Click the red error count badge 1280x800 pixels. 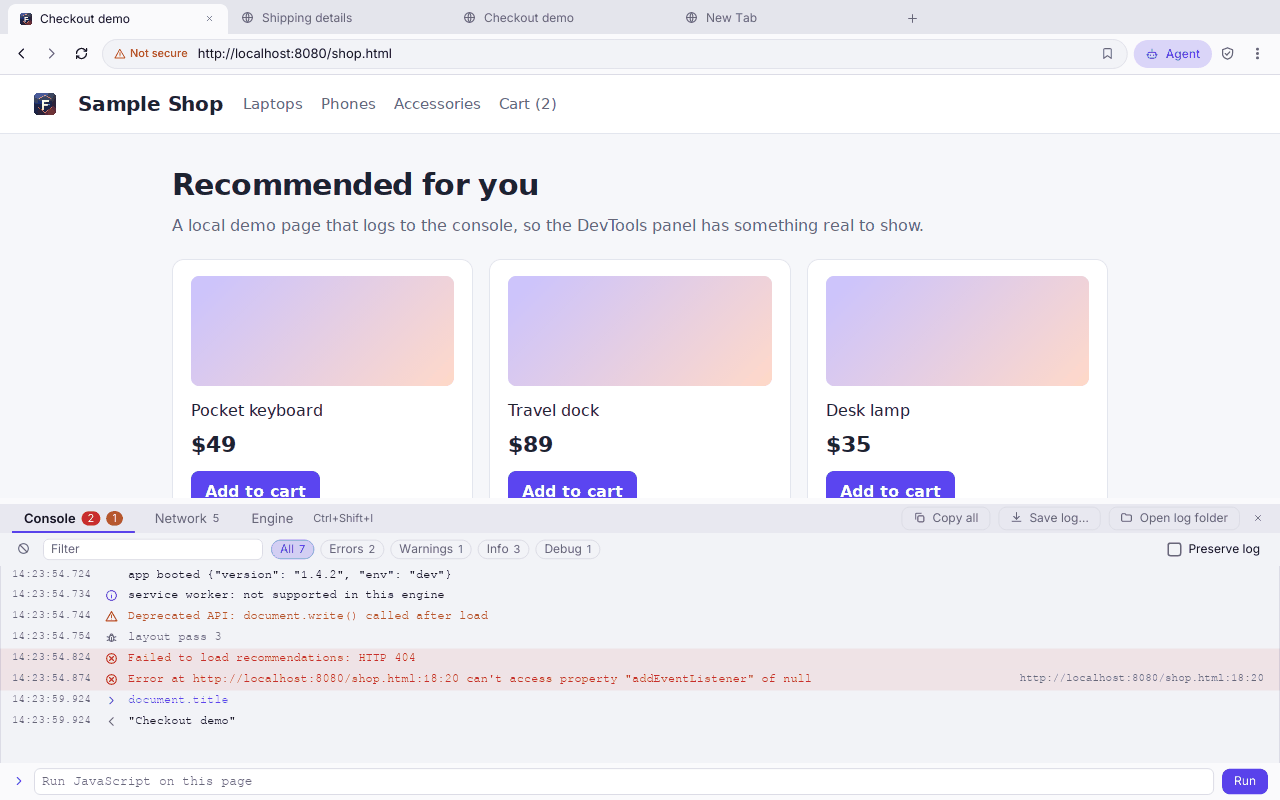click(91, 518)
